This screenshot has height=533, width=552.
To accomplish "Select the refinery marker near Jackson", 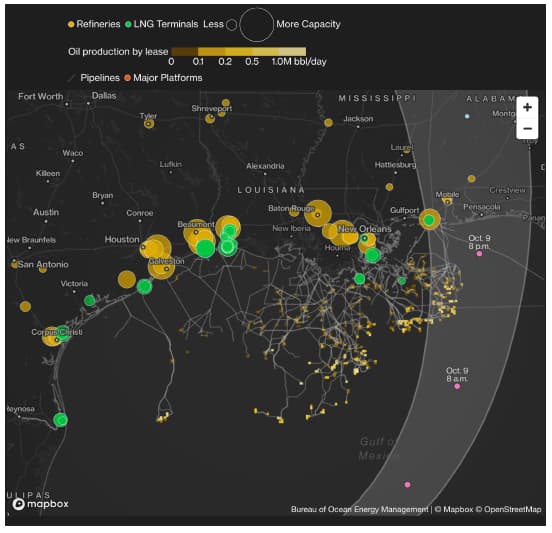I will point(328,123).
